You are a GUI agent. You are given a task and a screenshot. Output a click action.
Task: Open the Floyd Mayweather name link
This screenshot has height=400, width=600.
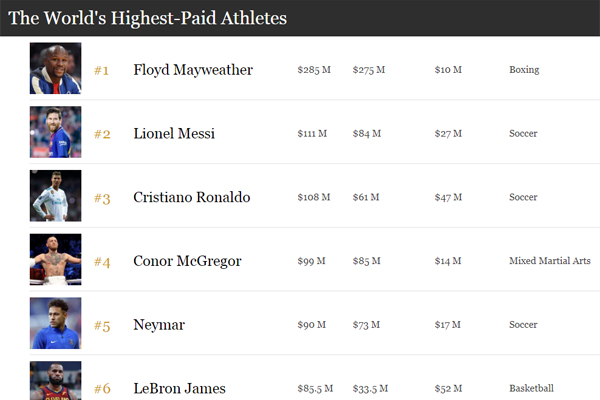(x=193, y=70)
